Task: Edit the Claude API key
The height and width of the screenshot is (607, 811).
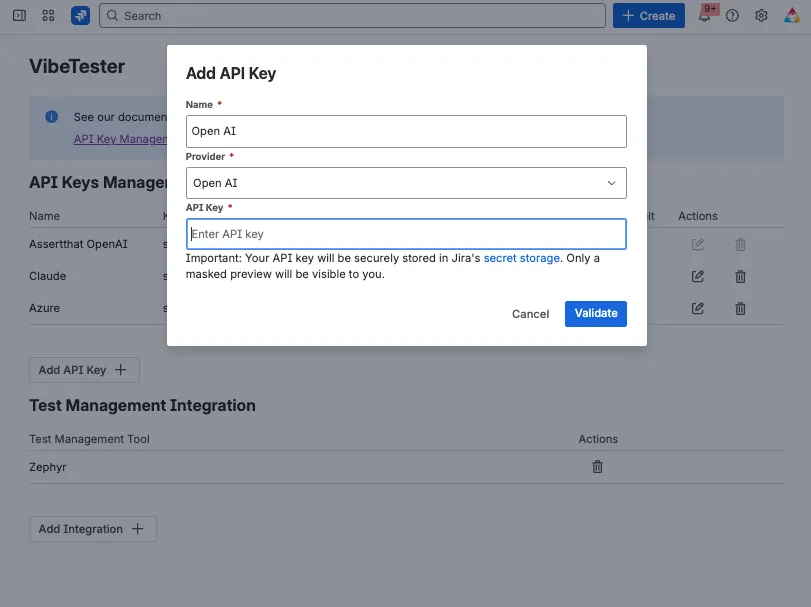Action: coord(698,276)
